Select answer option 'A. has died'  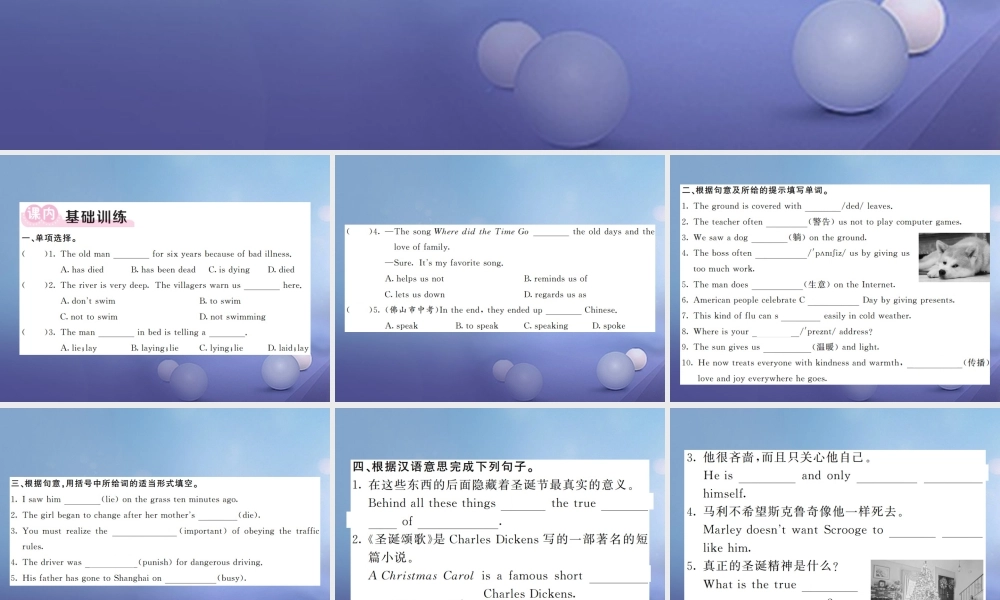[82, 270]
